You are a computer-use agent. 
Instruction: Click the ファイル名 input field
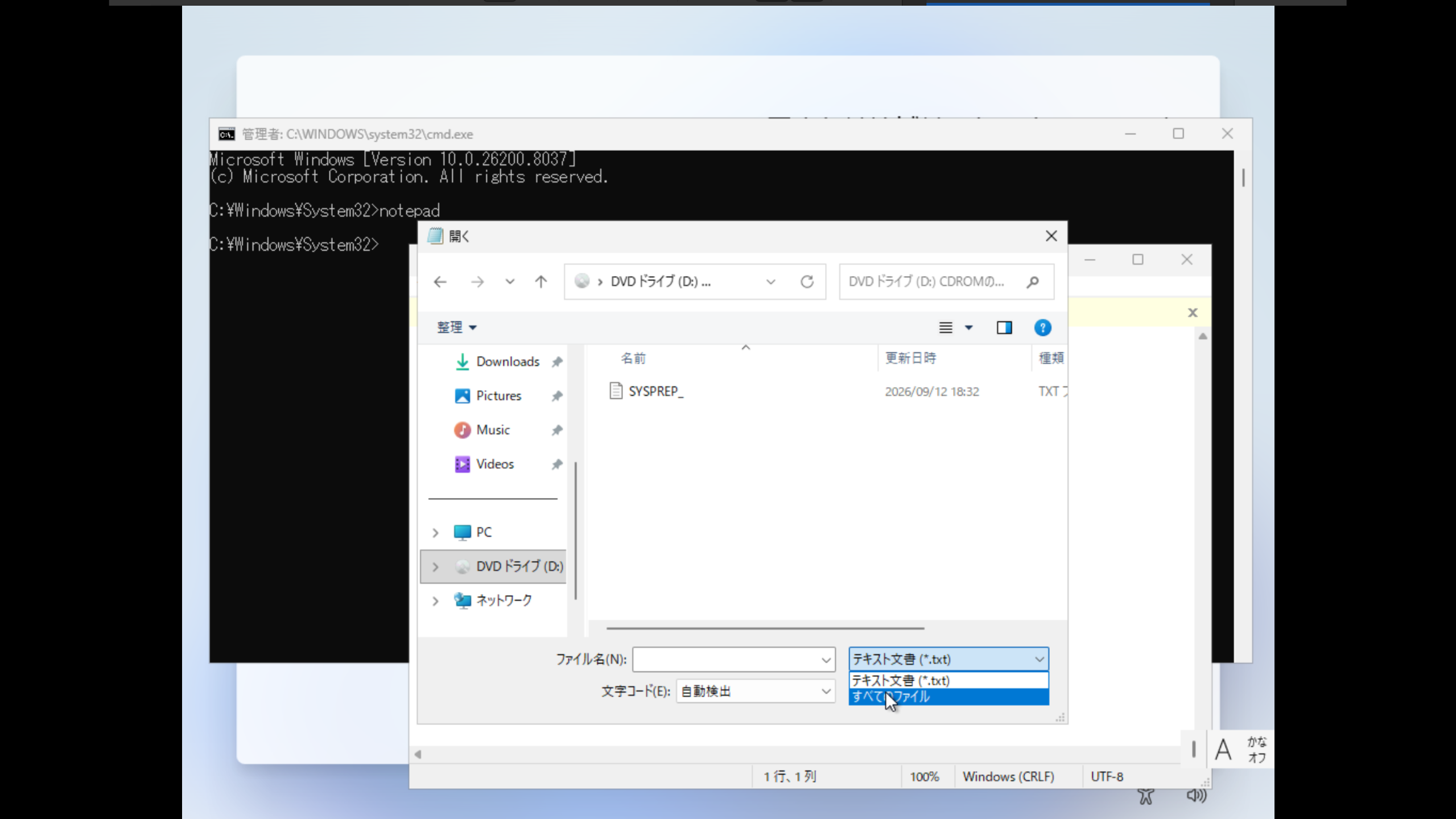tap(725, 659)
